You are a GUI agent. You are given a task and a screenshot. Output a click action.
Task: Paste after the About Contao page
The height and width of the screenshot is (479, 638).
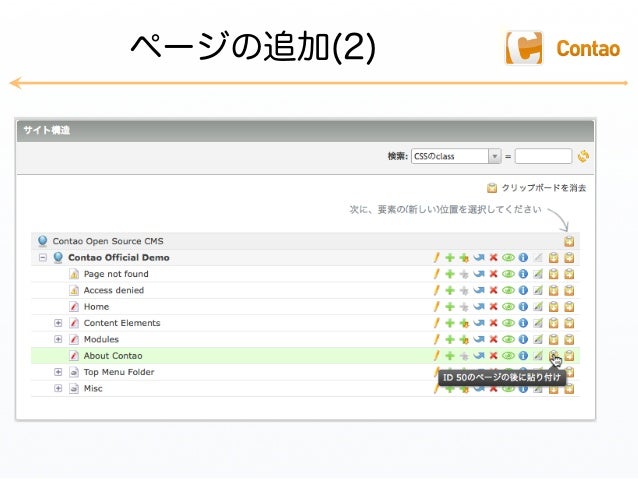tap(553, 356)
